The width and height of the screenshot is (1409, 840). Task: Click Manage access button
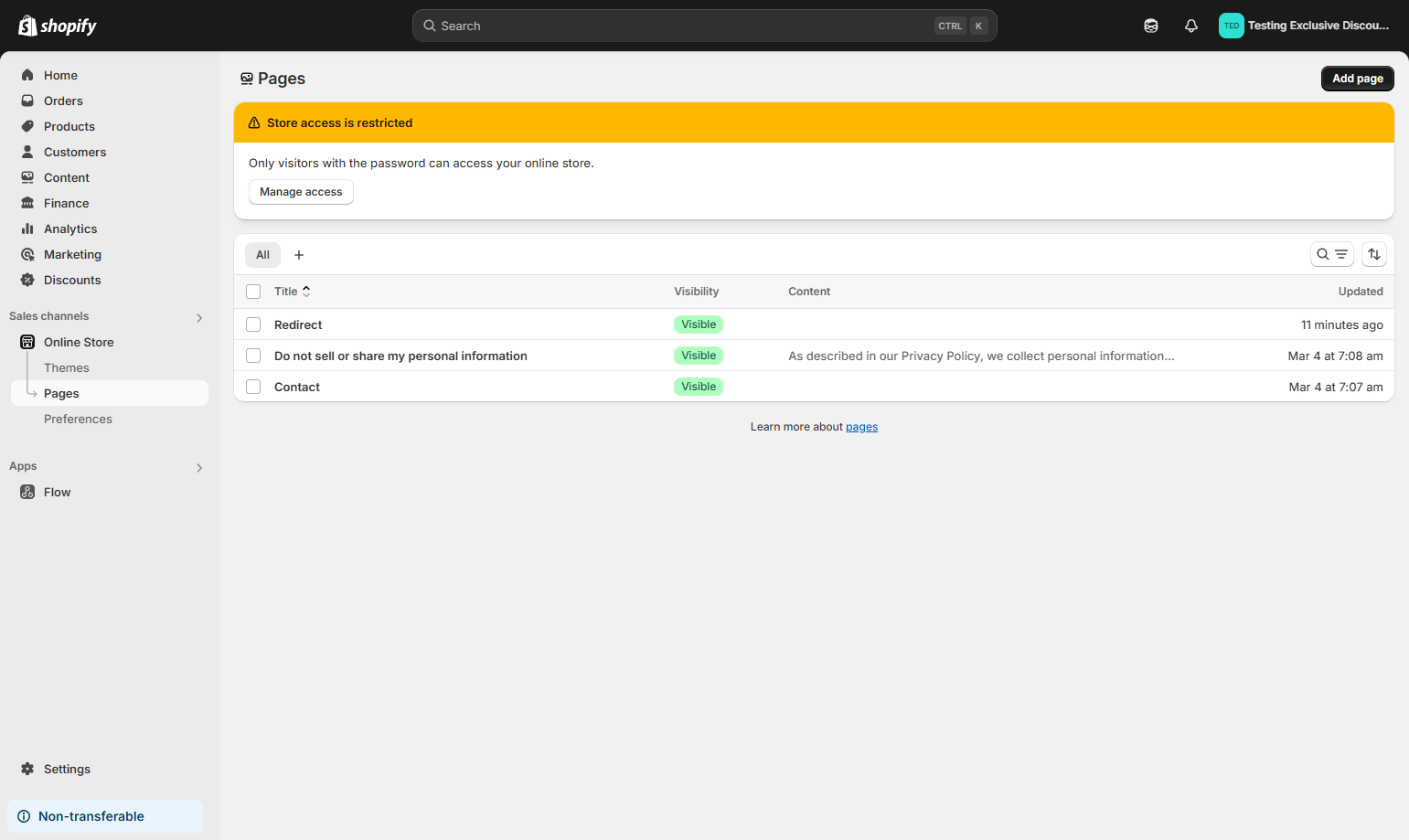coord(301,192)
